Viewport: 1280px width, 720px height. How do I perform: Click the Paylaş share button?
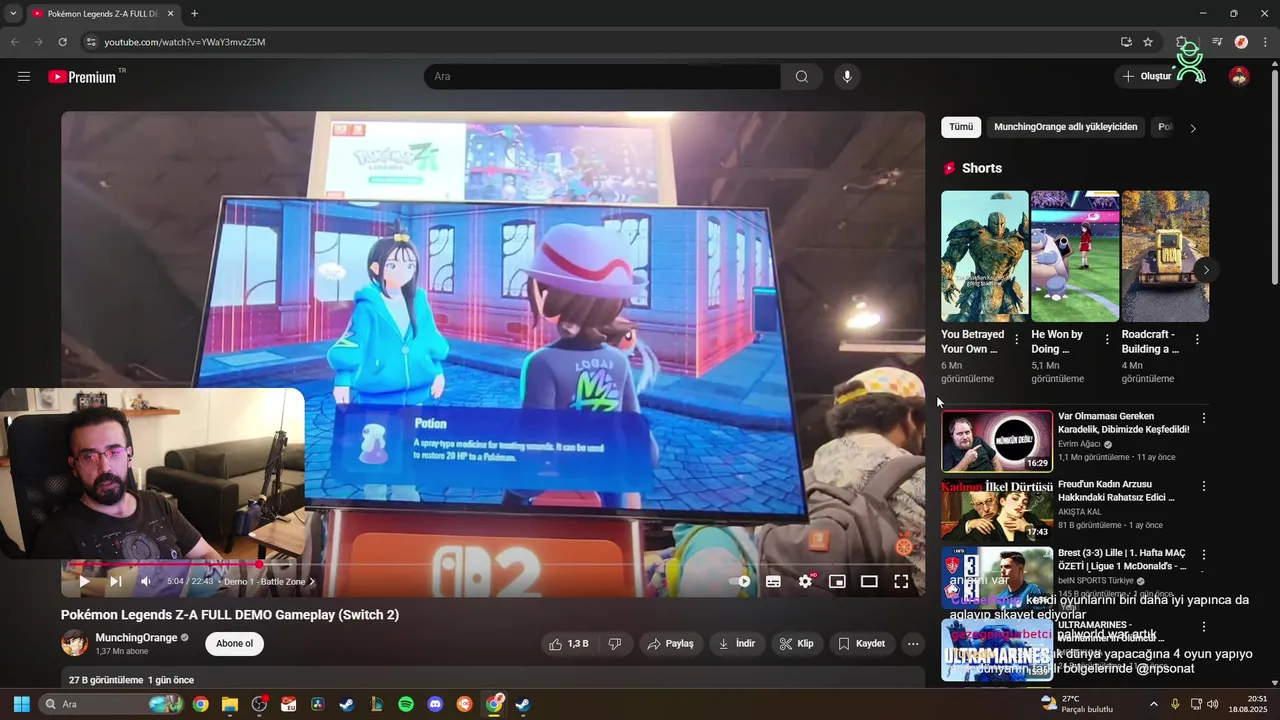[x=670, y=644]
